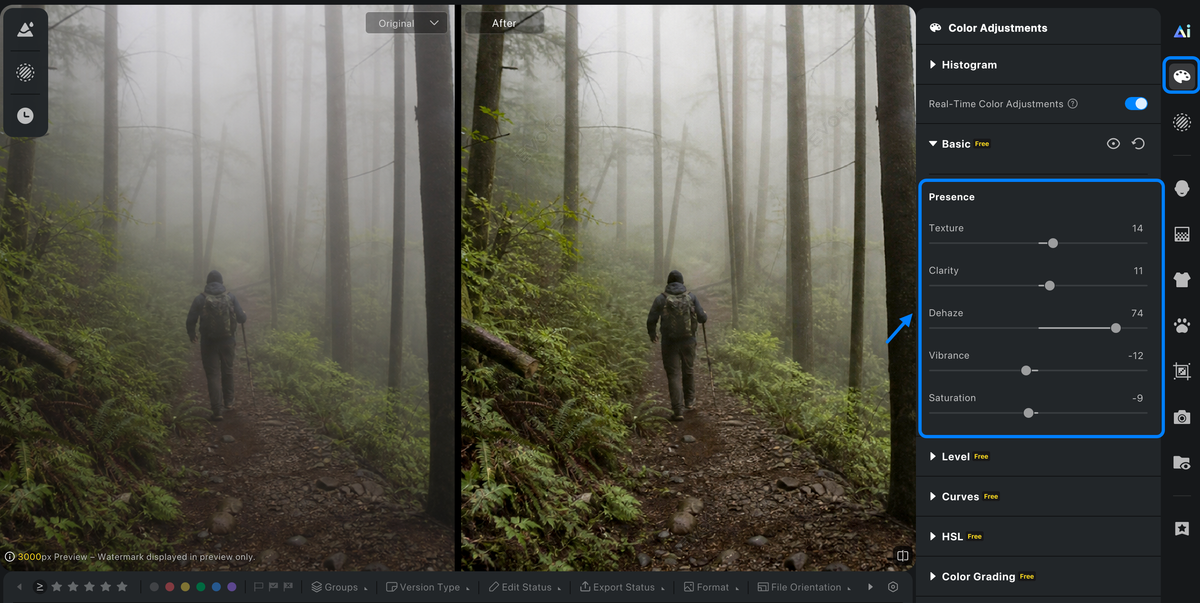Select the second flag filter icon
The height and width of the screenshot is (603, 1200).
point(272,587)
